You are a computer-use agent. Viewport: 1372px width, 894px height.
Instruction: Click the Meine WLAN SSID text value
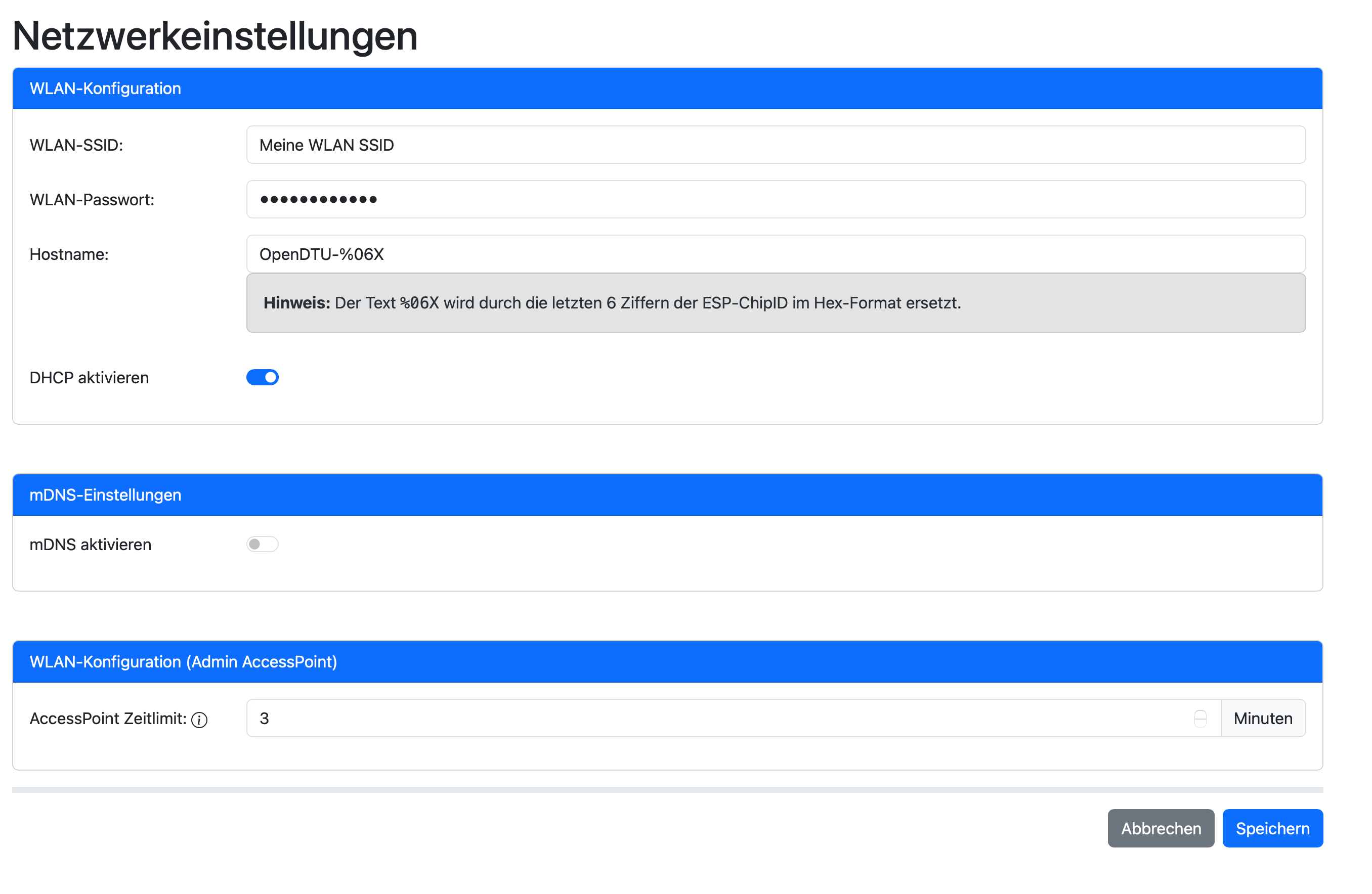click(x=326, y=145)
